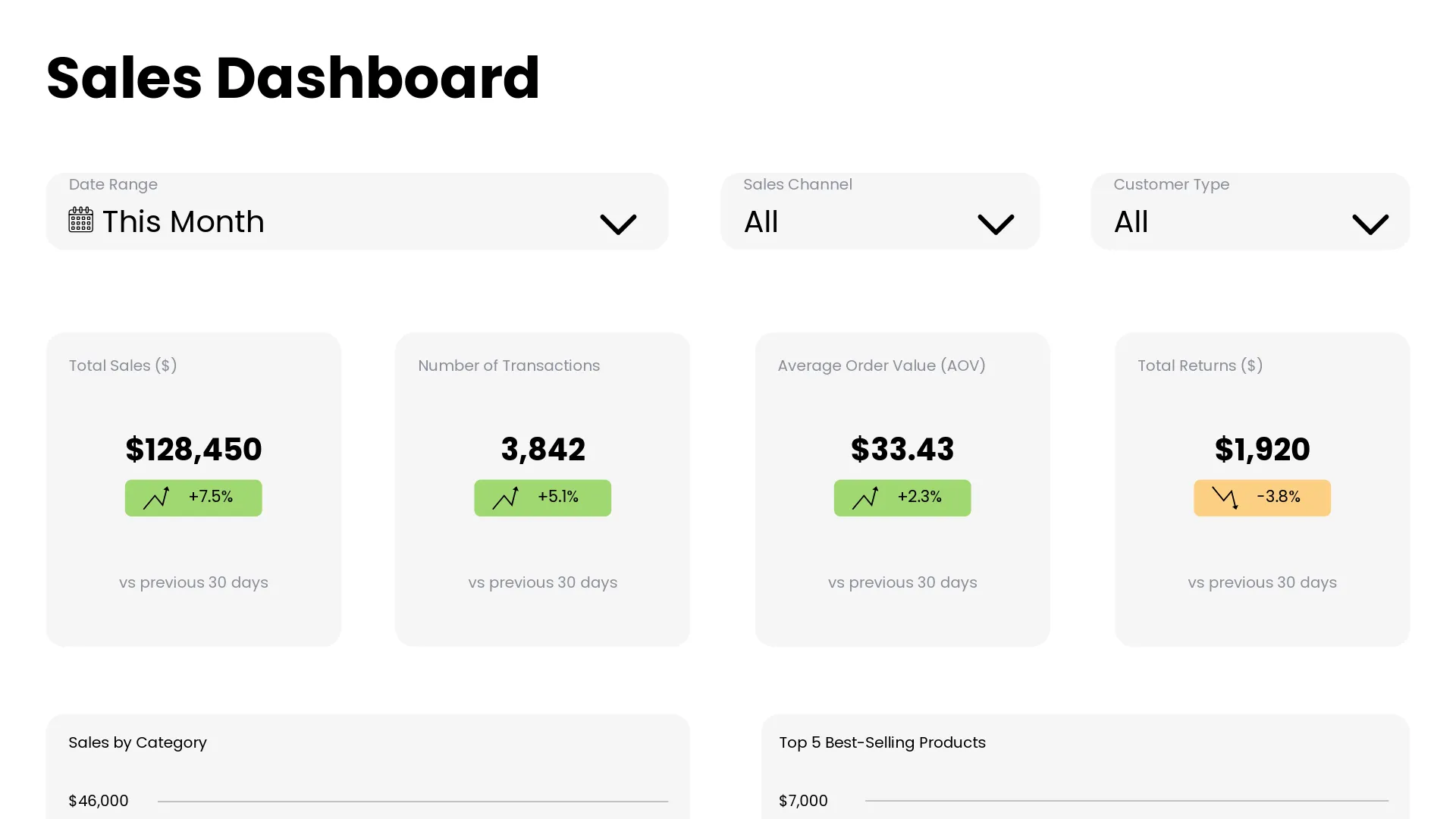The width and height of the screenshot is (1456, 819).
Task: Click the $128,450 Total Sales value
Action: 193,449
